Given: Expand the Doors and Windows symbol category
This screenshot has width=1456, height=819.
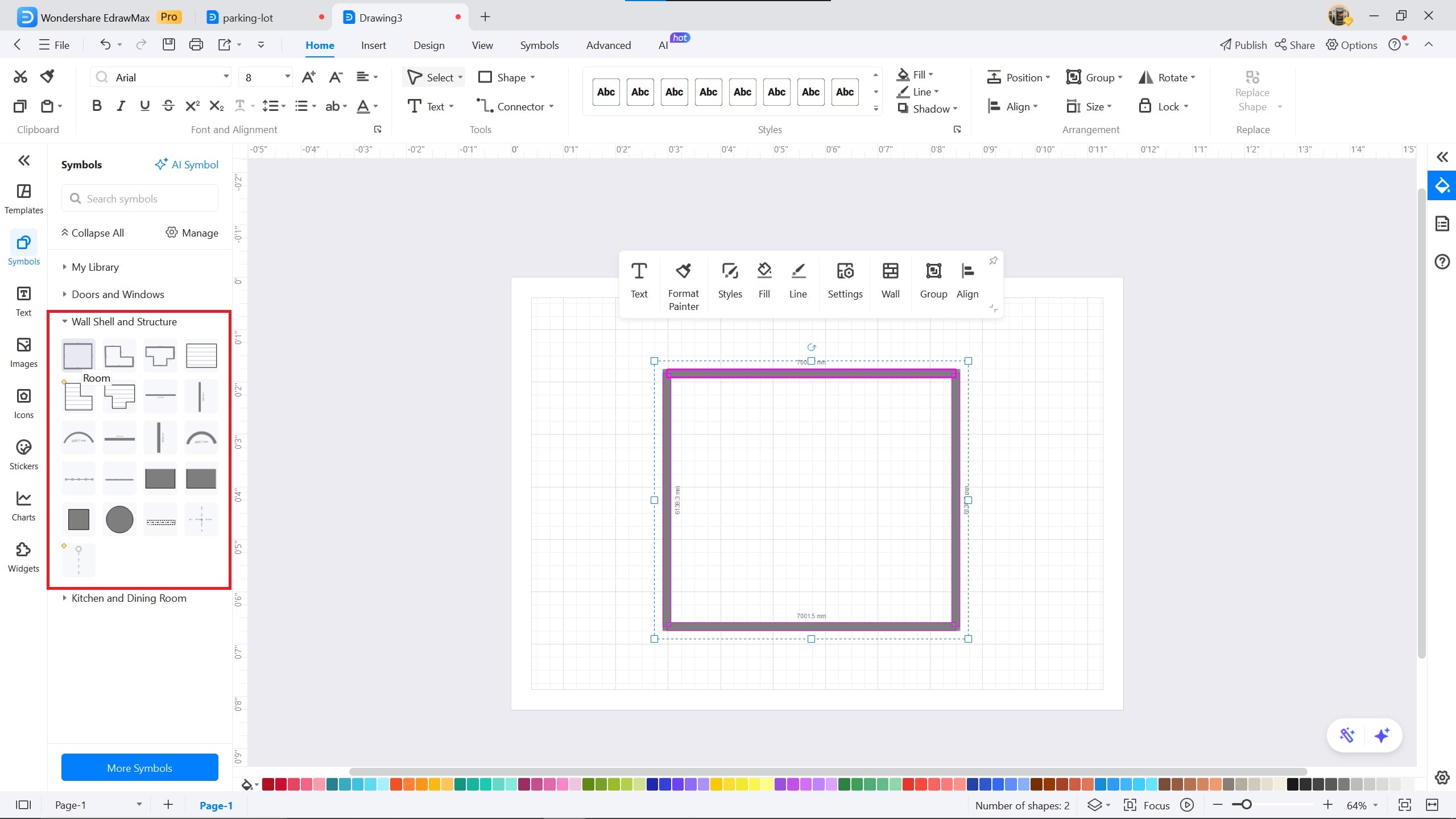Looking at the screenshot, I should [x=117, y=294].
